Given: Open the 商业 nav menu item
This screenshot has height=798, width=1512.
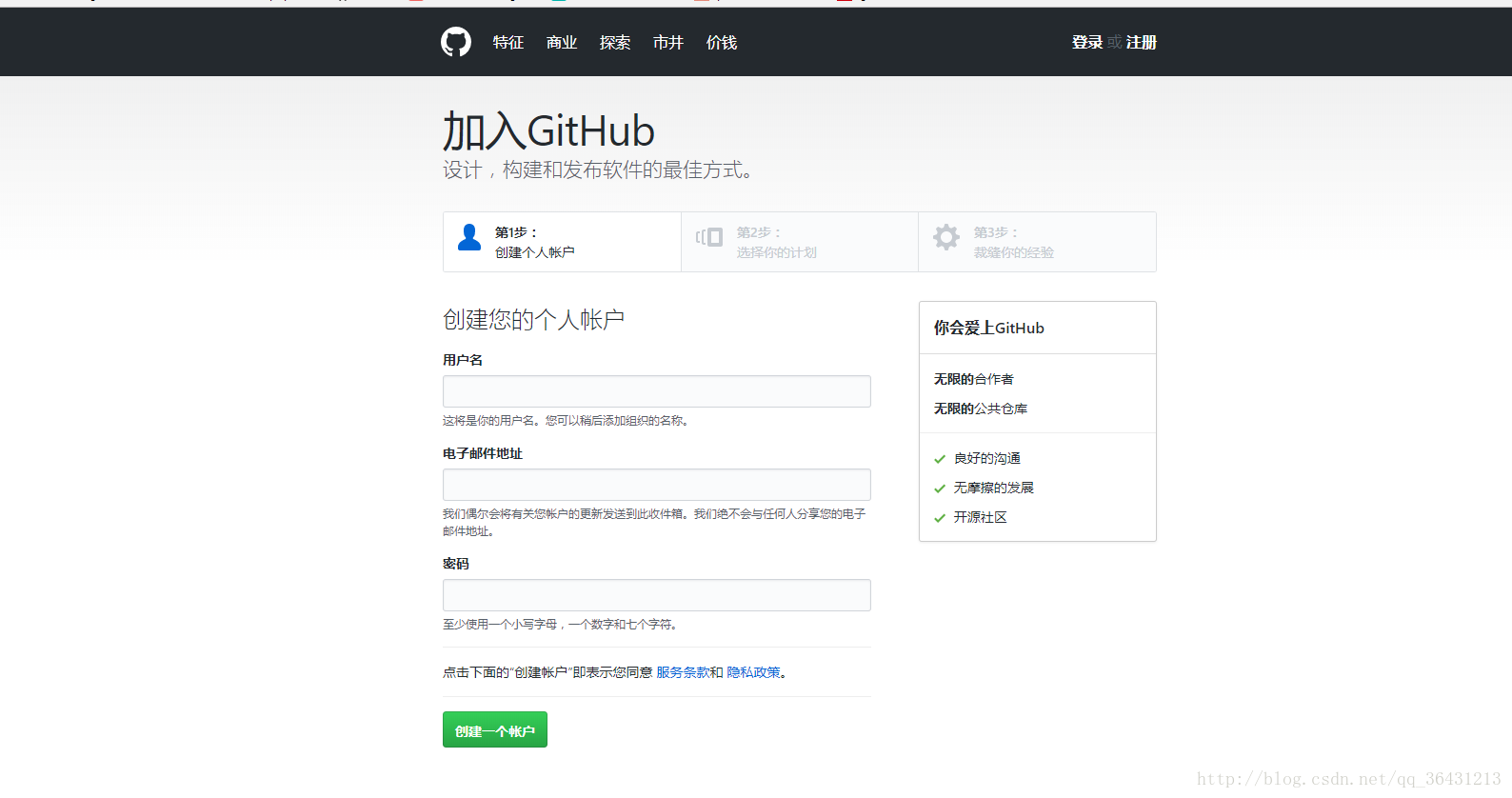Looking at the screenshot, I should pos(562,43).
